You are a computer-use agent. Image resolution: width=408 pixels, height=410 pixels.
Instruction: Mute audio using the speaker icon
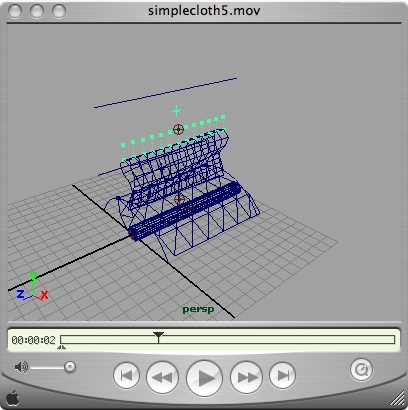pyautogui.click(x=21, y=367)
